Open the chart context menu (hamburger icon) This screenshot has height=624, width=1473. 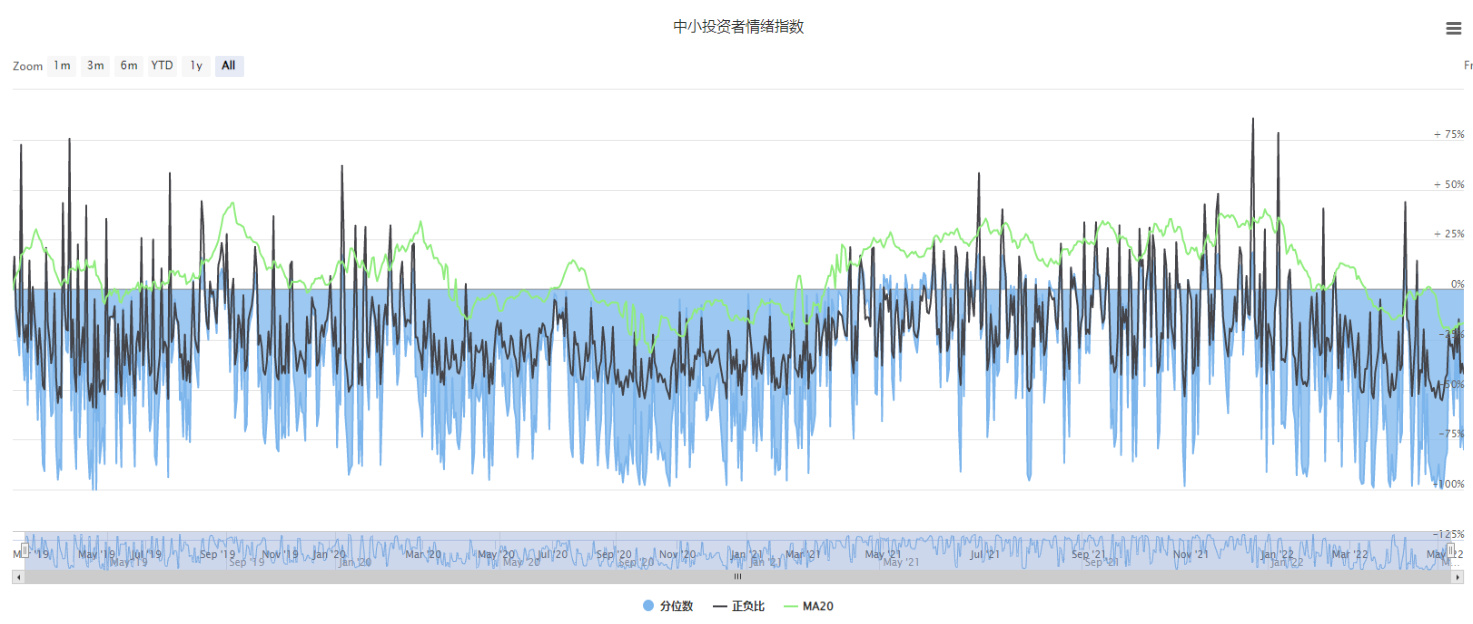tap(1453, 29)
